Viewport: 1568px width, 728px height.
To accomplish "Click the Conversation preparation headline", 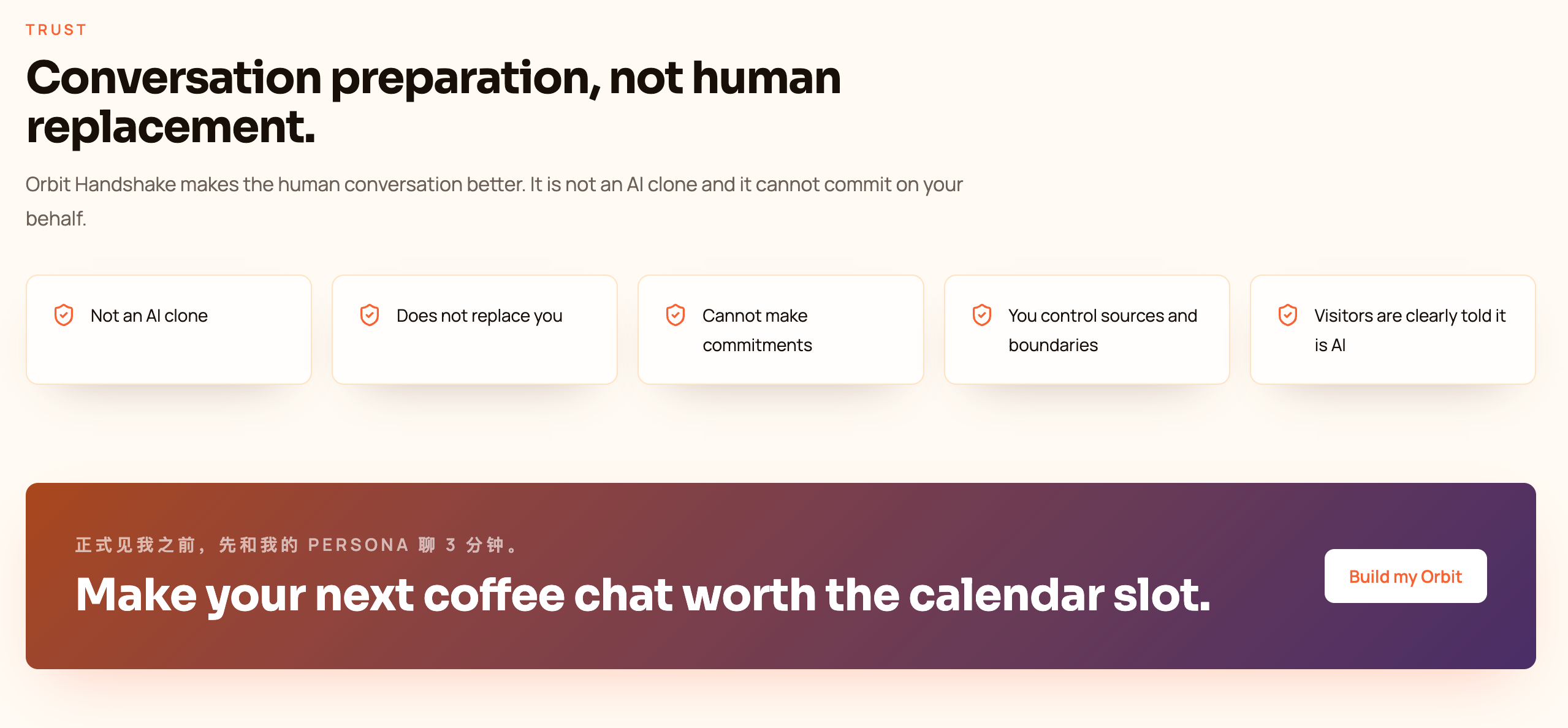I will (433, 102).
